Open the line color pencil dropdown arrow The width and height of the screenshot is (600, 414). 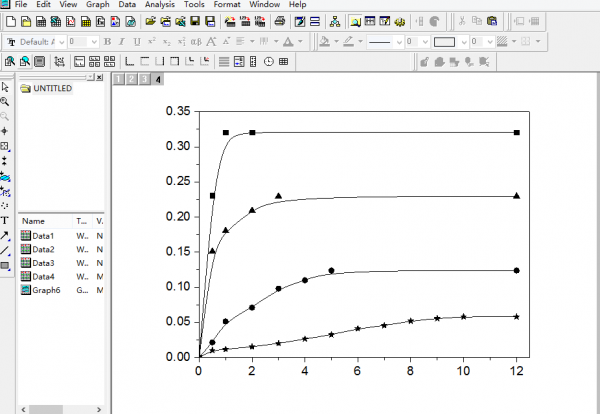pyautogui.click(x=360, y=41)
